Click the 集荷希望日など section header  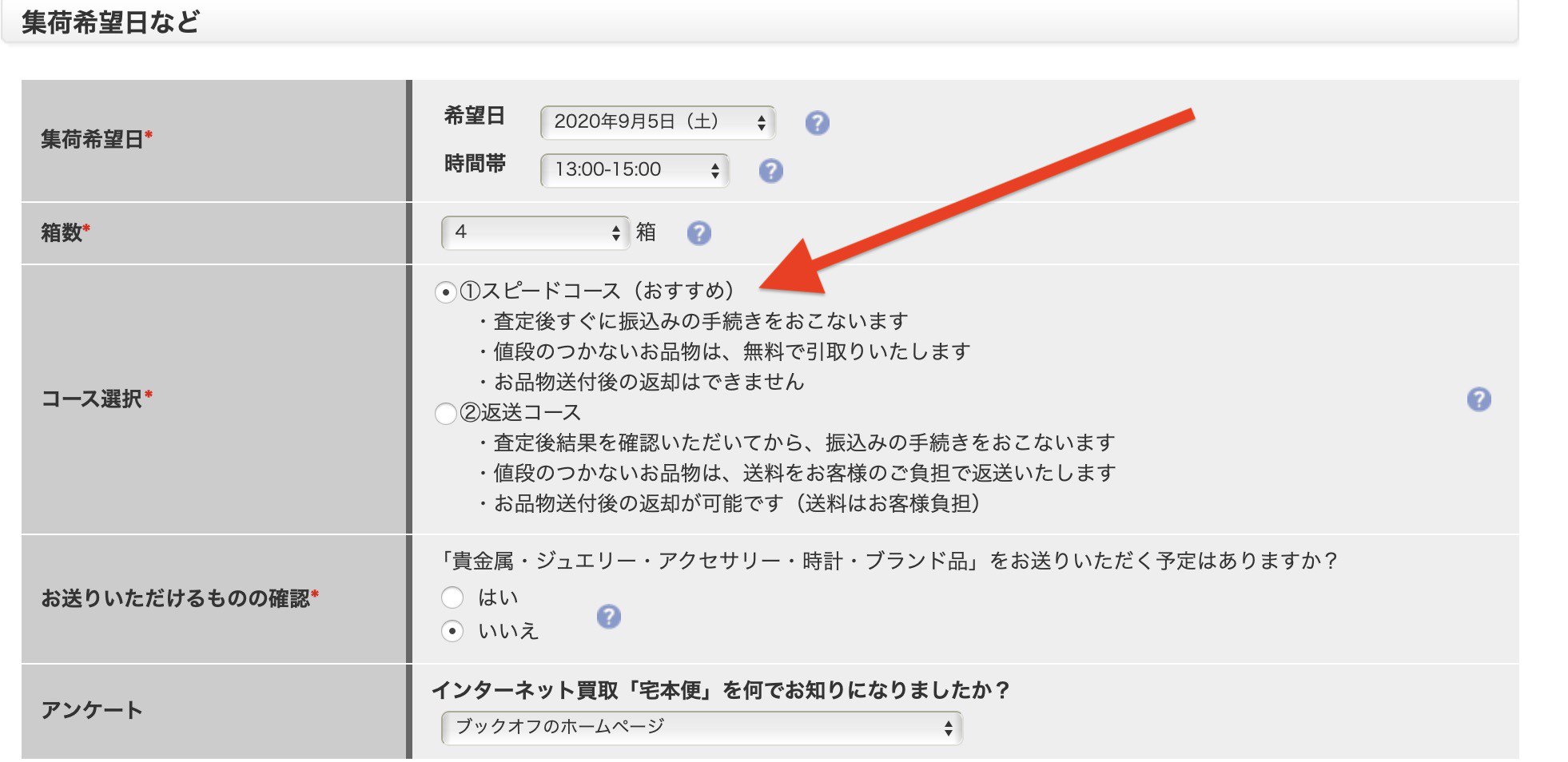[111, 22]
